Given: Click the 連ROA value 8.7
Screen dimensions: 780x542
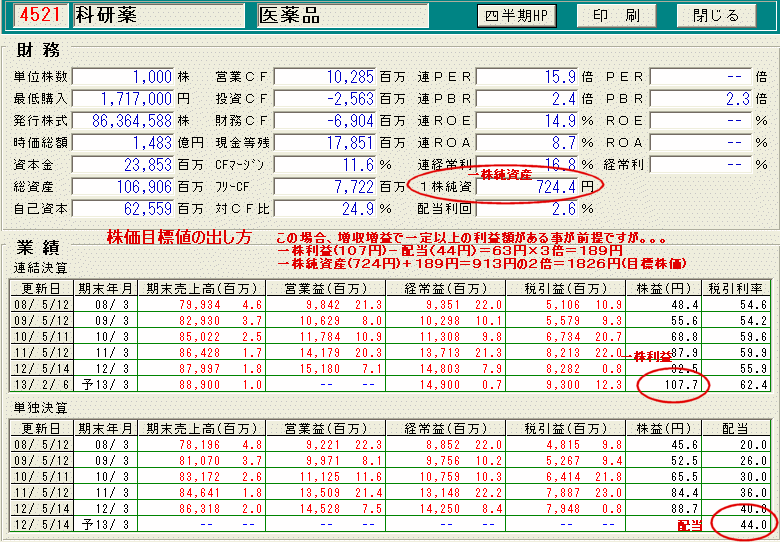Looking at the screenshot, I should (527, 143).
